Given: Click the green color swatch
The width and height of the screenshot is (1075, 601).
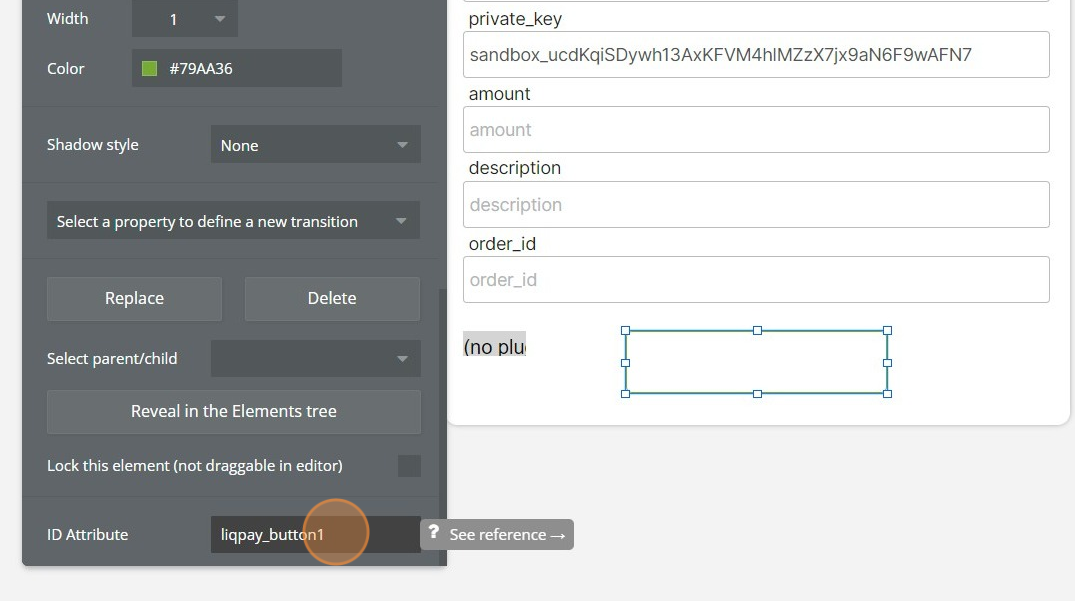Looking at the screenshot, I should pos(150,69).
